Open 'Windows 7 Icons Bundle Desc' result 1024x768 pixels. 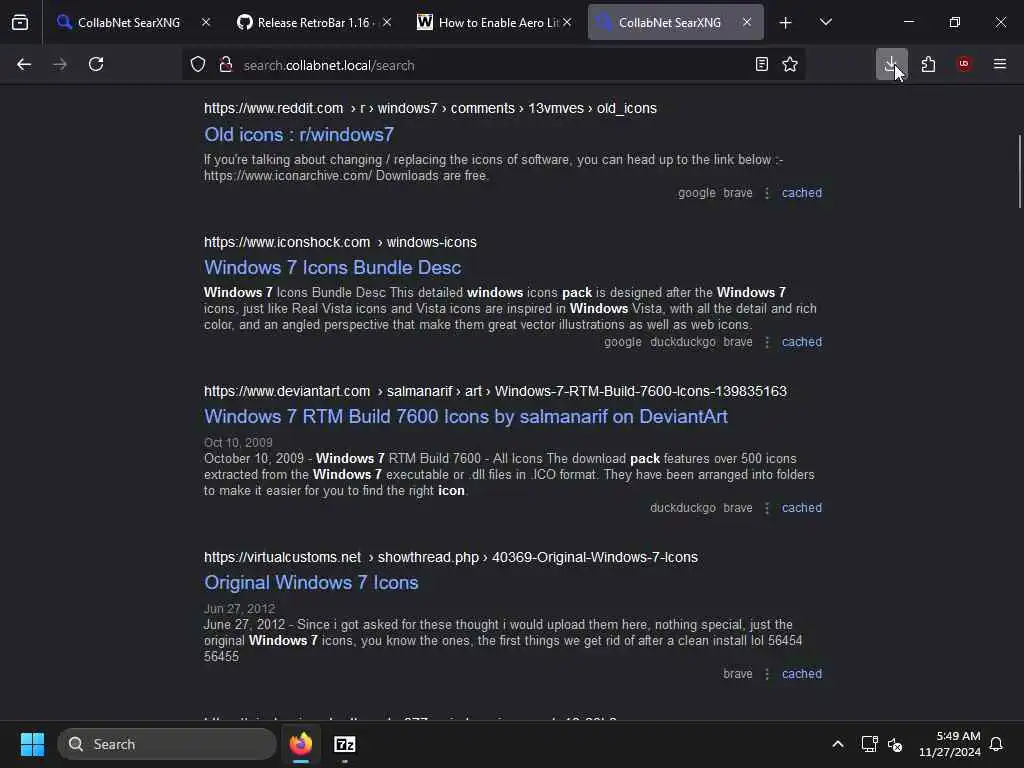coord(332,268)
